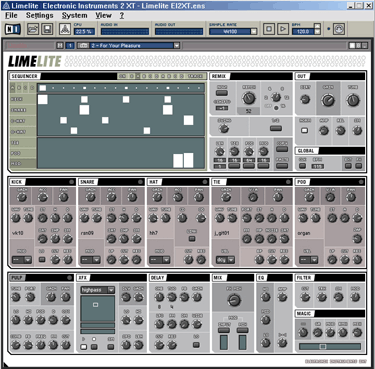The height and width of the screenshot is (369, 375).
Task: Open the View menu
Action: [103, 15]
